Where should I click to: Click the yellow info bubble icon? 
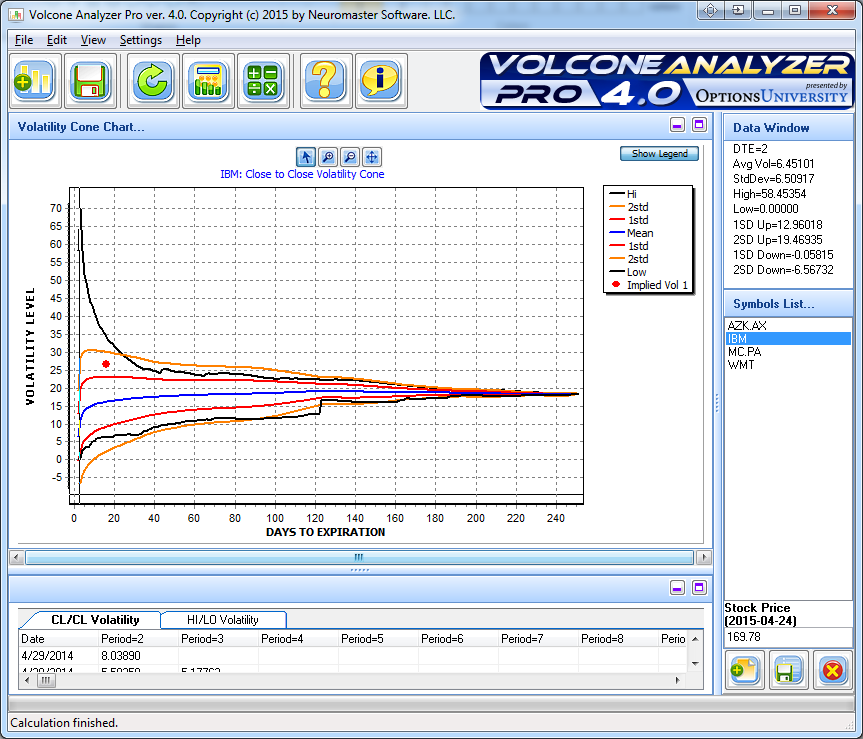coord(381,81)
